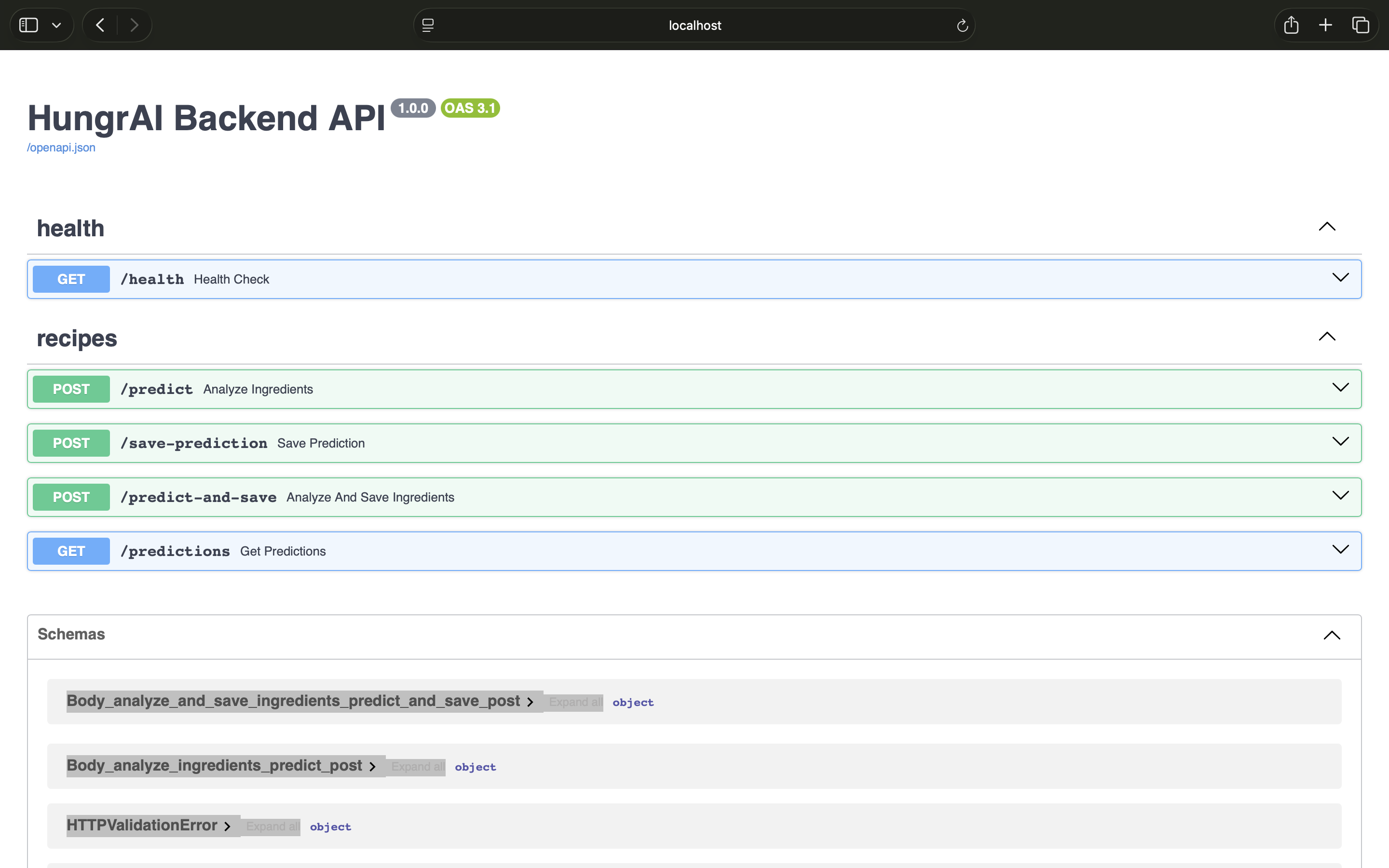1389x868 pixels.
Task: Go back with the browser back arrow
Action: (100, 25)
